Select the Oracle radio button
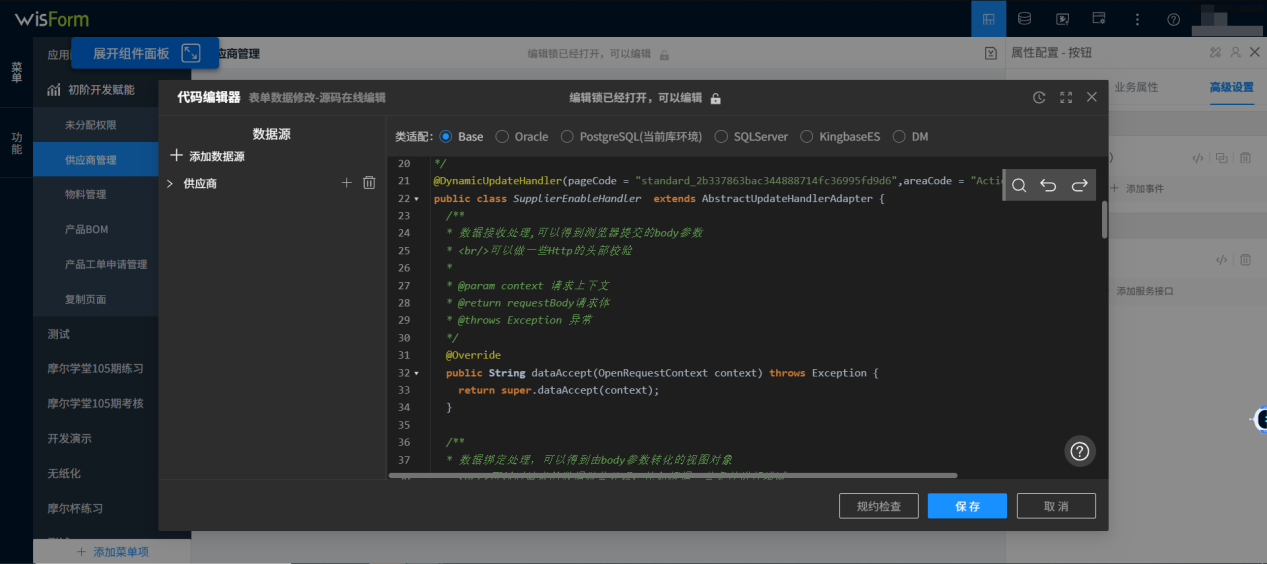The image size is (1267, 564). pos(502,137)
